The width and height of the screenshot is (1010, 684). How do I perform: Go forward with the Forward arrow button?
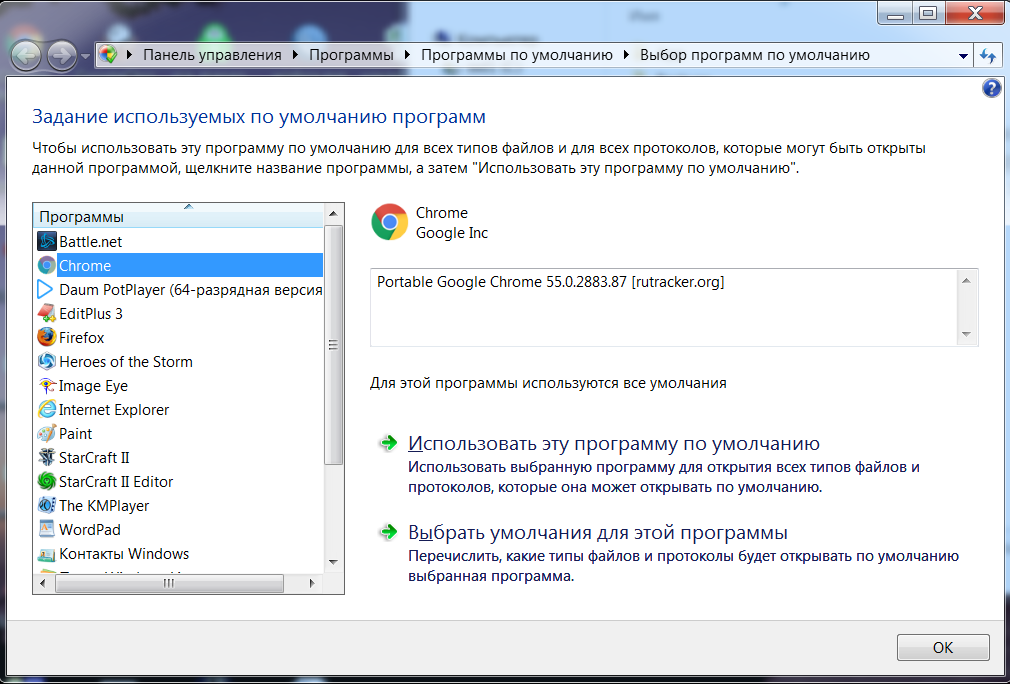[x=62, y=56]
